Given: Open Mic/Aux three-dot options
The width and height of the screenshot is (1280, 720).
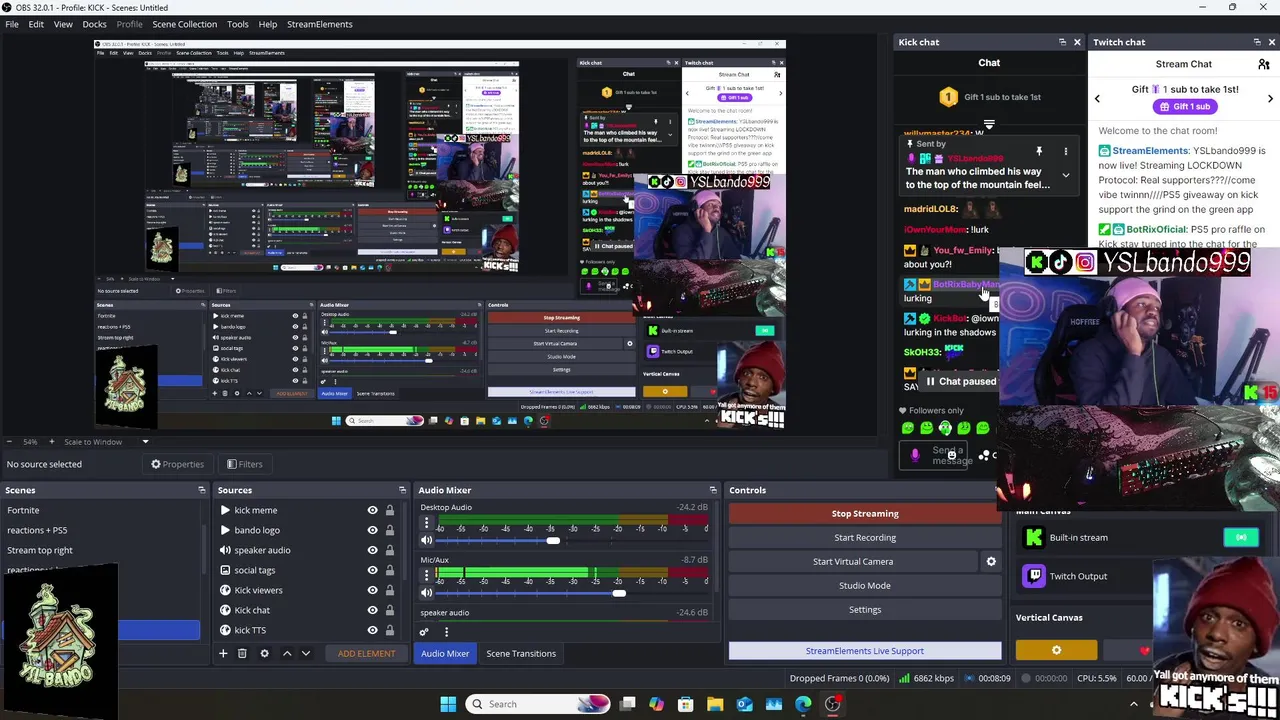Looking at the screenshot, I should (x=427, y=575).
